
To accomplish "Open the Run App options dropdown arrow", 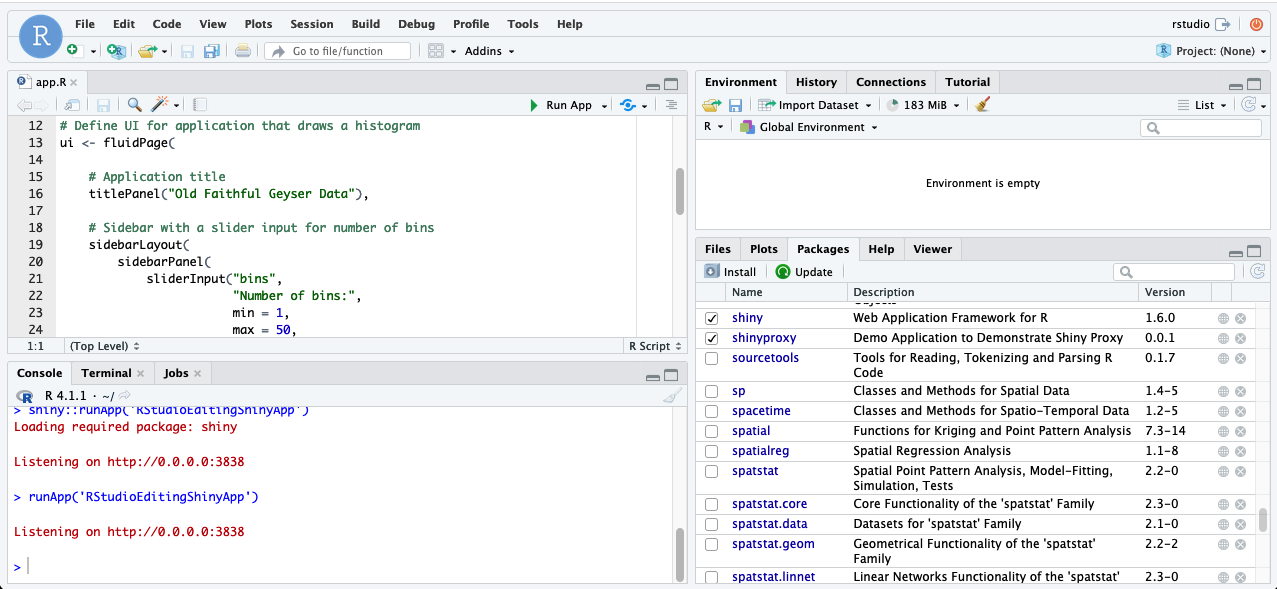I will 605,106.
